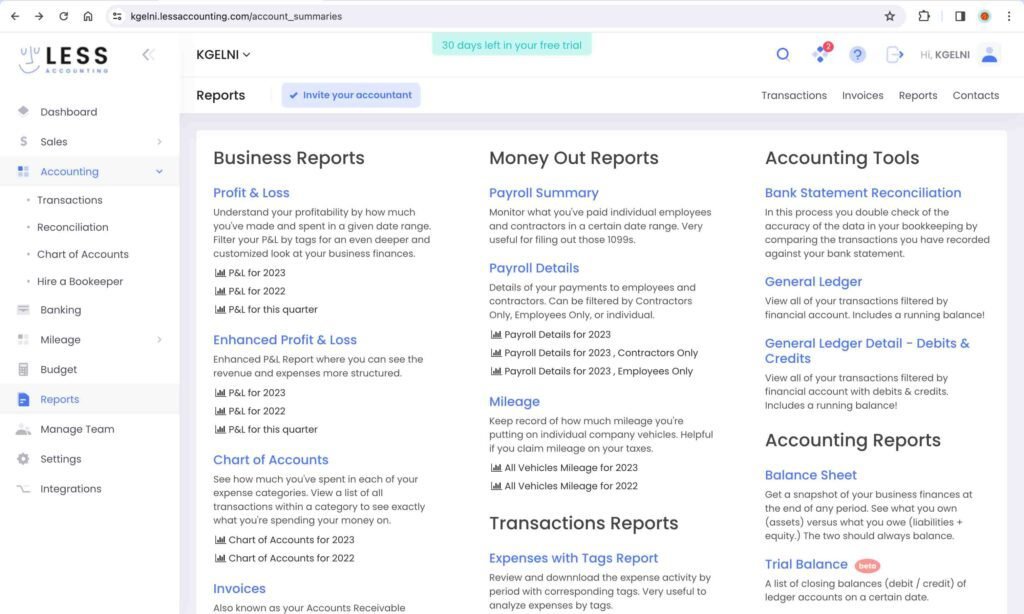
Task: Select the Reports document icon in sidebar
Action: (22, 400)
